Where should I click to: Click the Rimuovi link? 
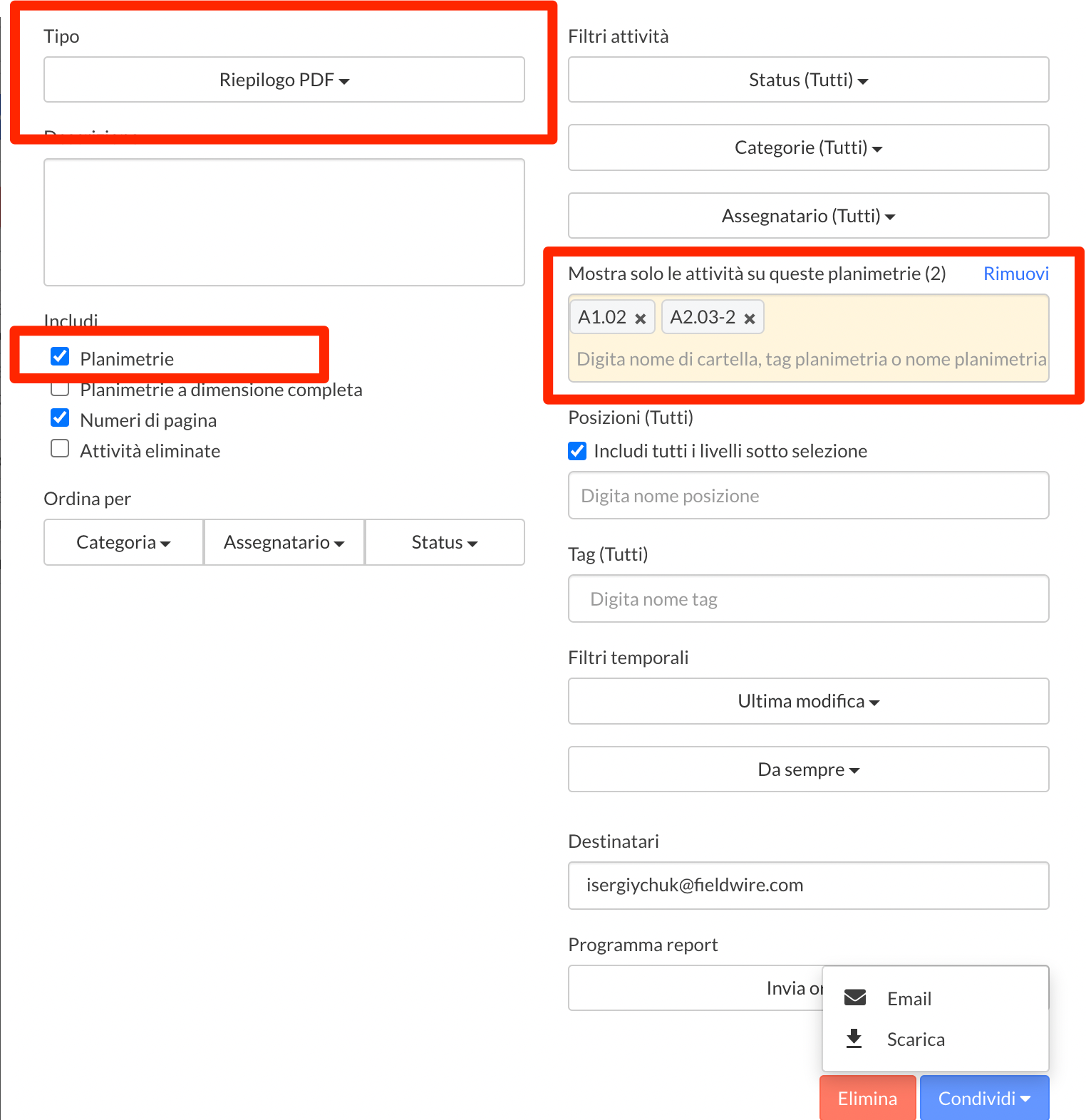click(1015, 274)
